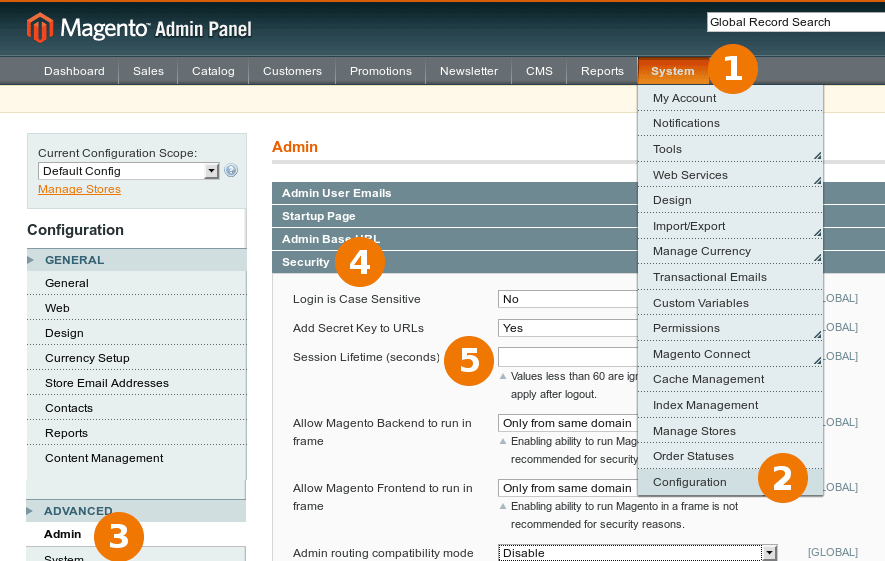Open Allow Magento Frontend frame dropdown
885x561 pixels.
pos(568,488)
